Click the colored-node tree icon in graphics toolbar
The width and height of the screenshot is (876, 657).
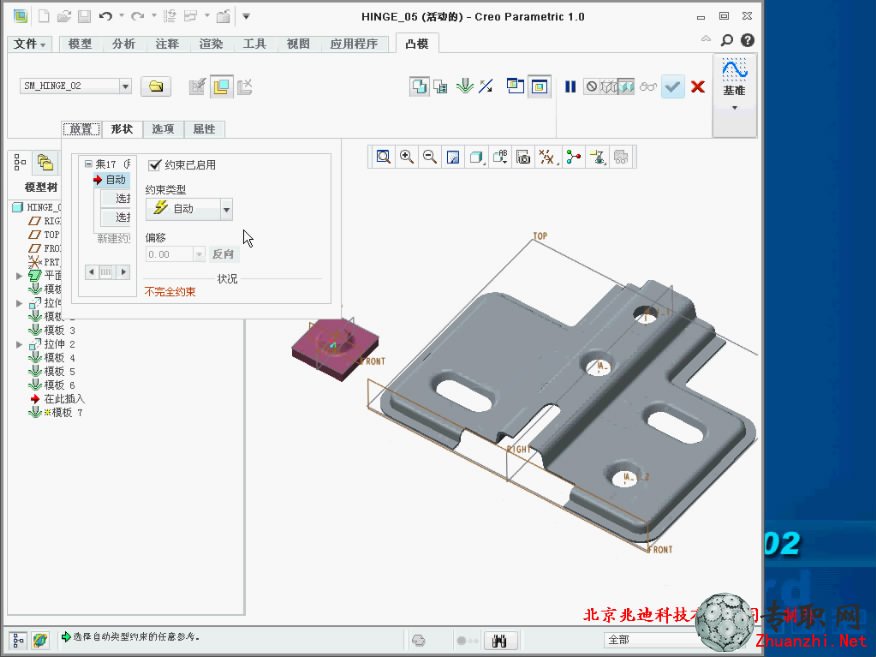pos(573,157)
